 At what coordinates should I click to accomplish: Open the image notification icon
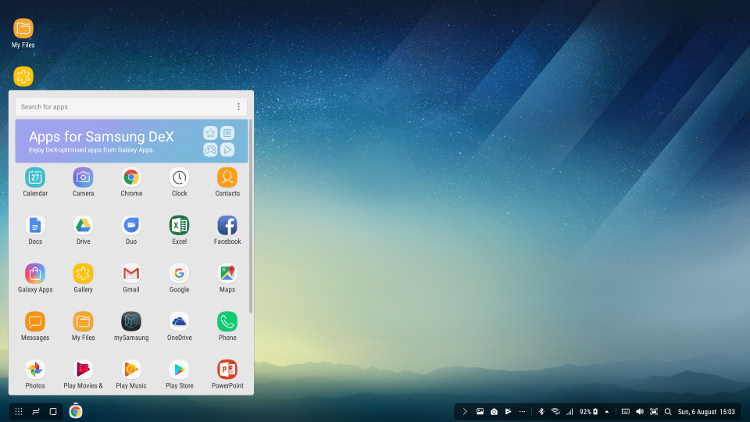click(x=480, y=411)
